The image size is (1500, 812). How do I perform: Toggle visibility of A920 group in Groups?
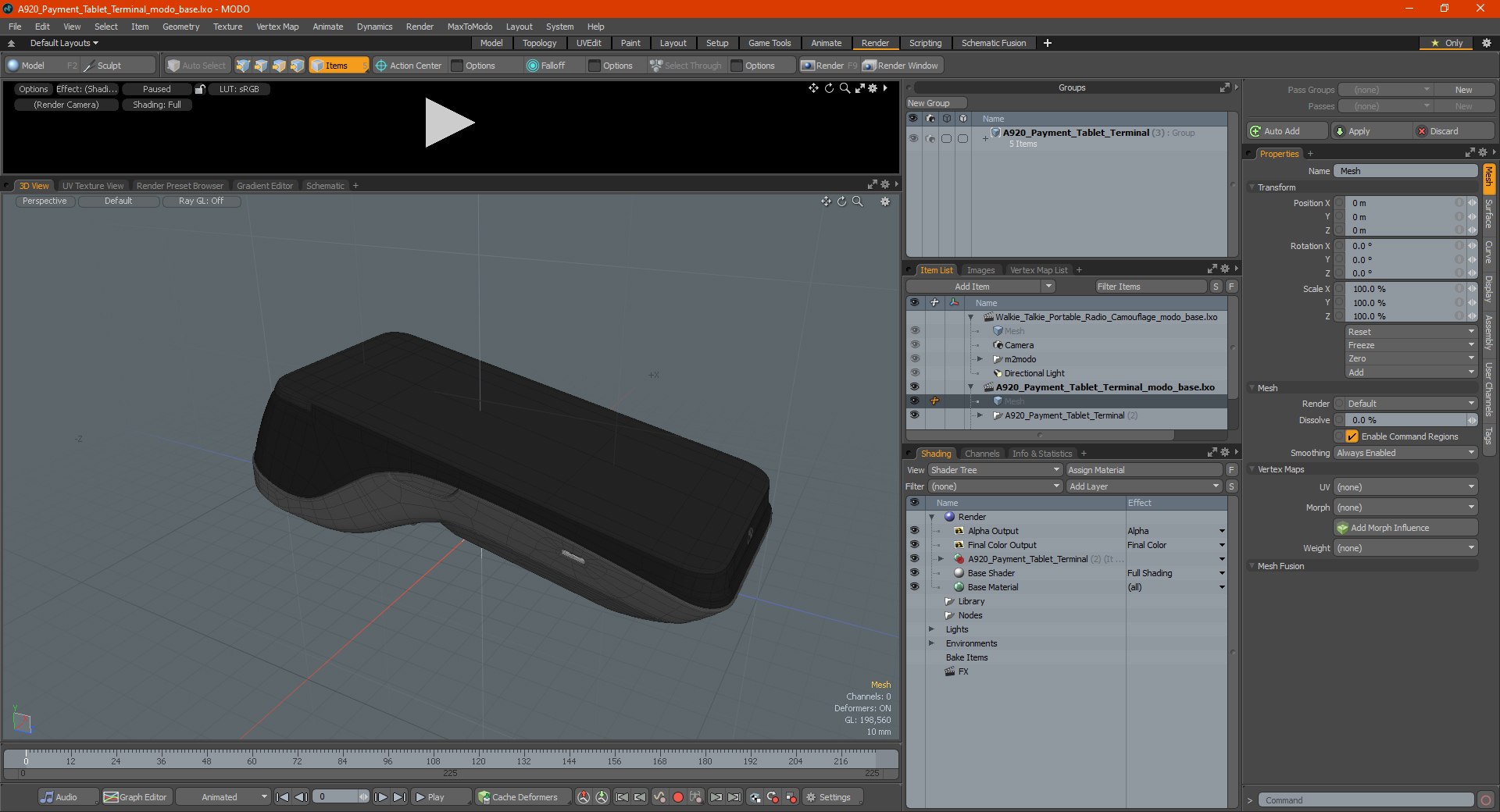(912, 138)
